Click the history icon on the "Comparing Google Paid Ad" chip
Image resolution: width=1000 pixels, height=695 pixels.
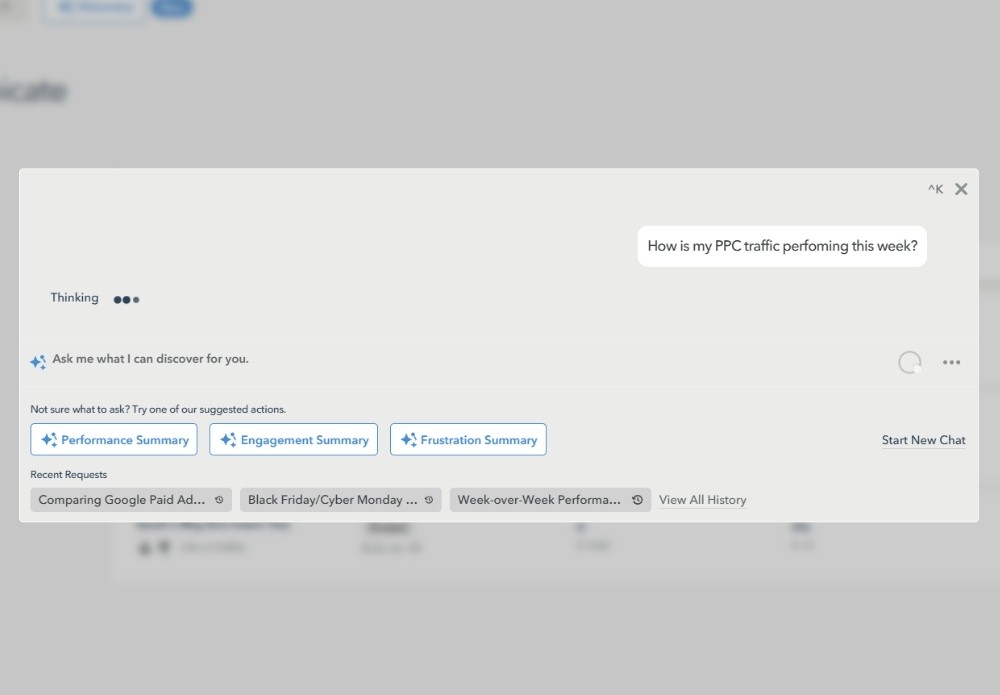tap(219, 499)
